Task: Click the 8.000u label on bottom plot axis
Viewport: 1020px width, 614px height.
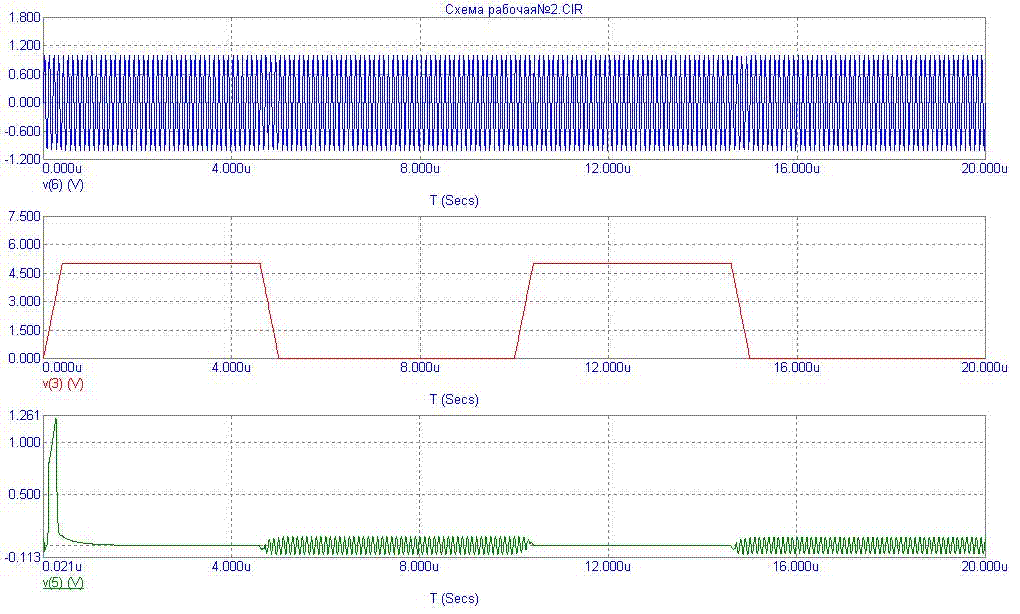Action: pyautogui.click(x=420, y=567)
